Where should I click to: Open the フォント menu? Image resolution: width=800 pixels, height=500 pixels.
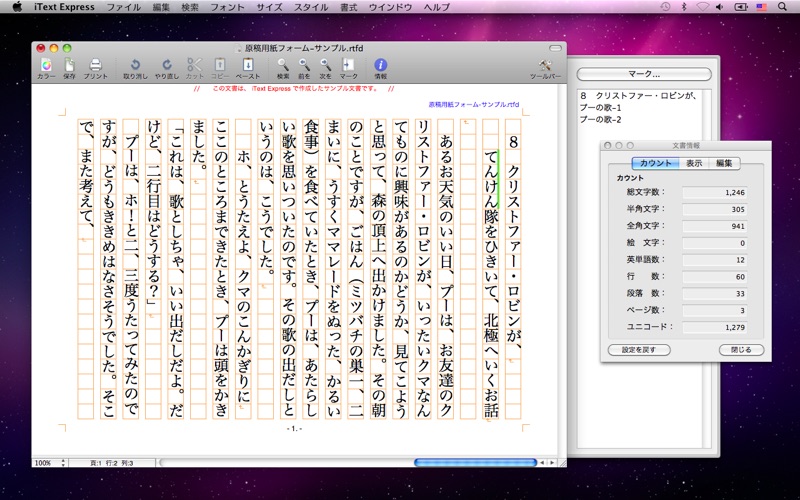tap(227, 7)
